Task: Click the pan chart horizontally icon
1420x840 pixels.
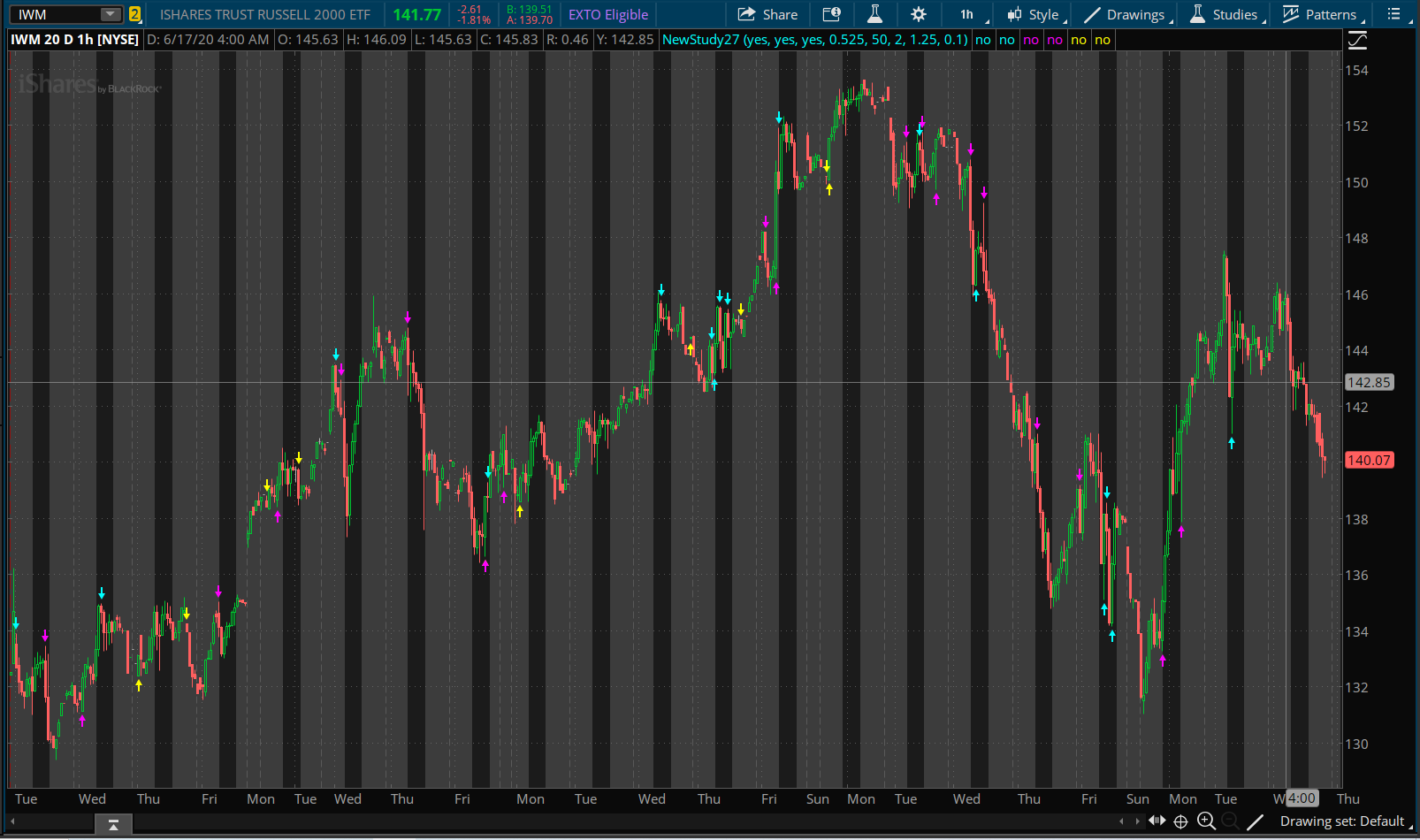Action: 1157,821
